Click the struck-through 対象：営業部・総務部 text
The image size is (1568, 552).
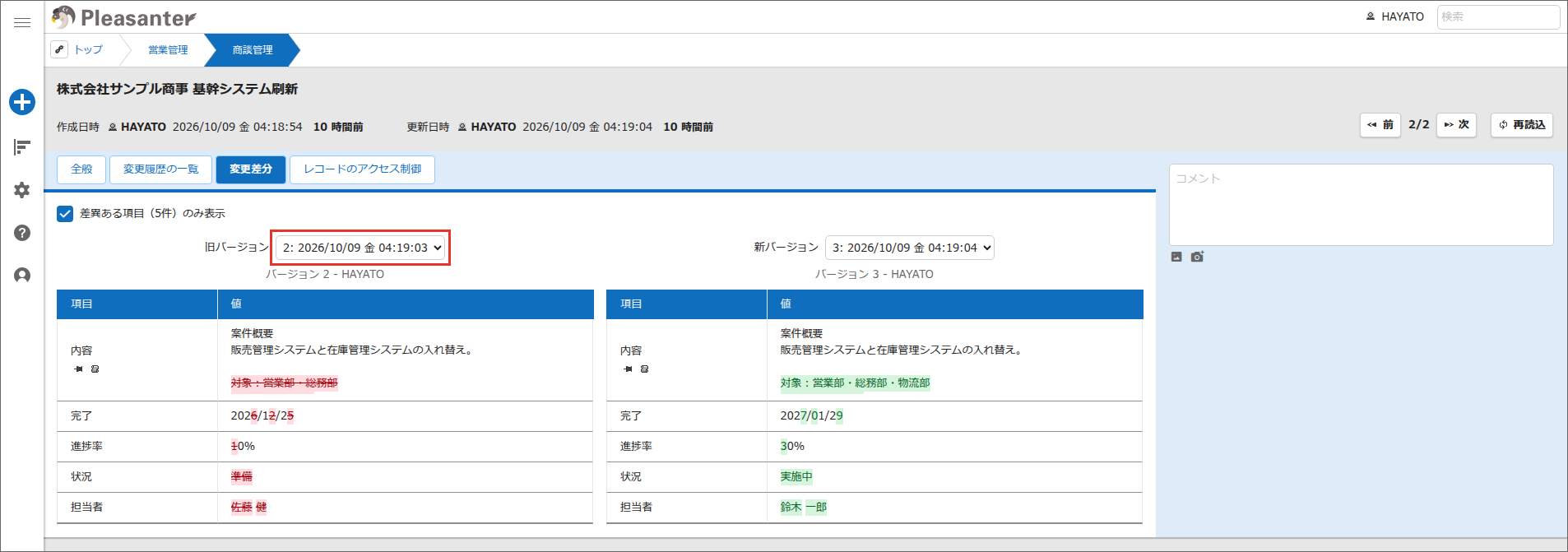284,383
